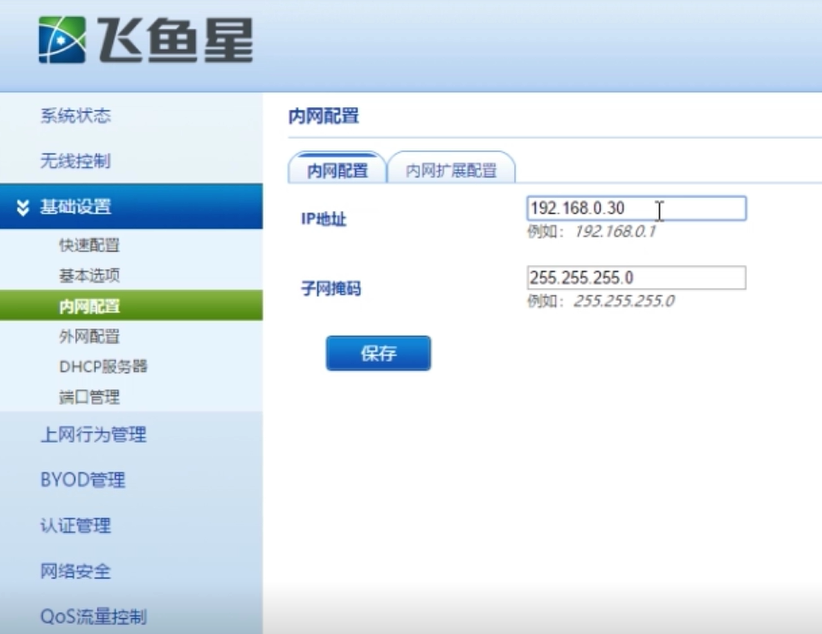Click the 飞鱼星 logo icon
This screenshot has height=634, width=822.
pyautogui.click(x=62, y=37)
